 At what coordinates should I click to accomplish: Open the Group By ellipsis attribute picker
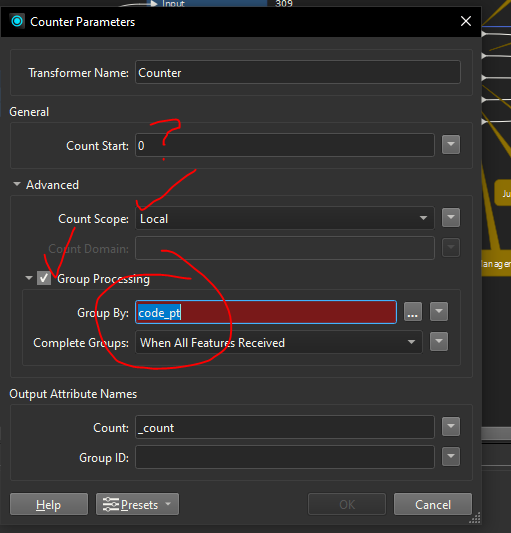[413, 312]
